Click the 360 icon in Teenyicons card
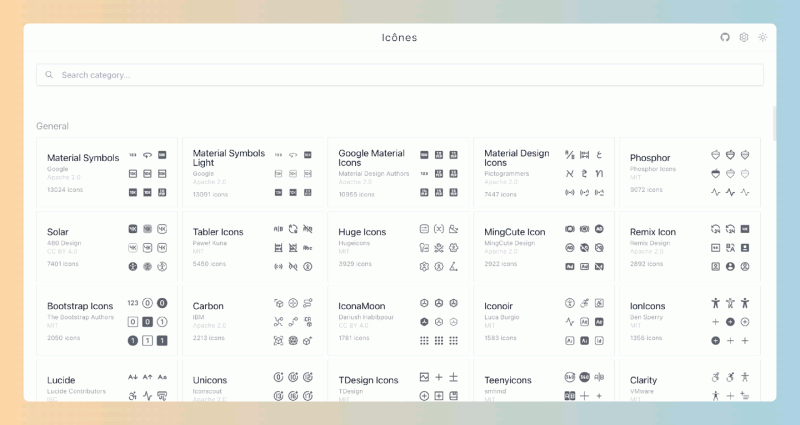This screenshot has width=800, height=425. [x=570, y=377]
